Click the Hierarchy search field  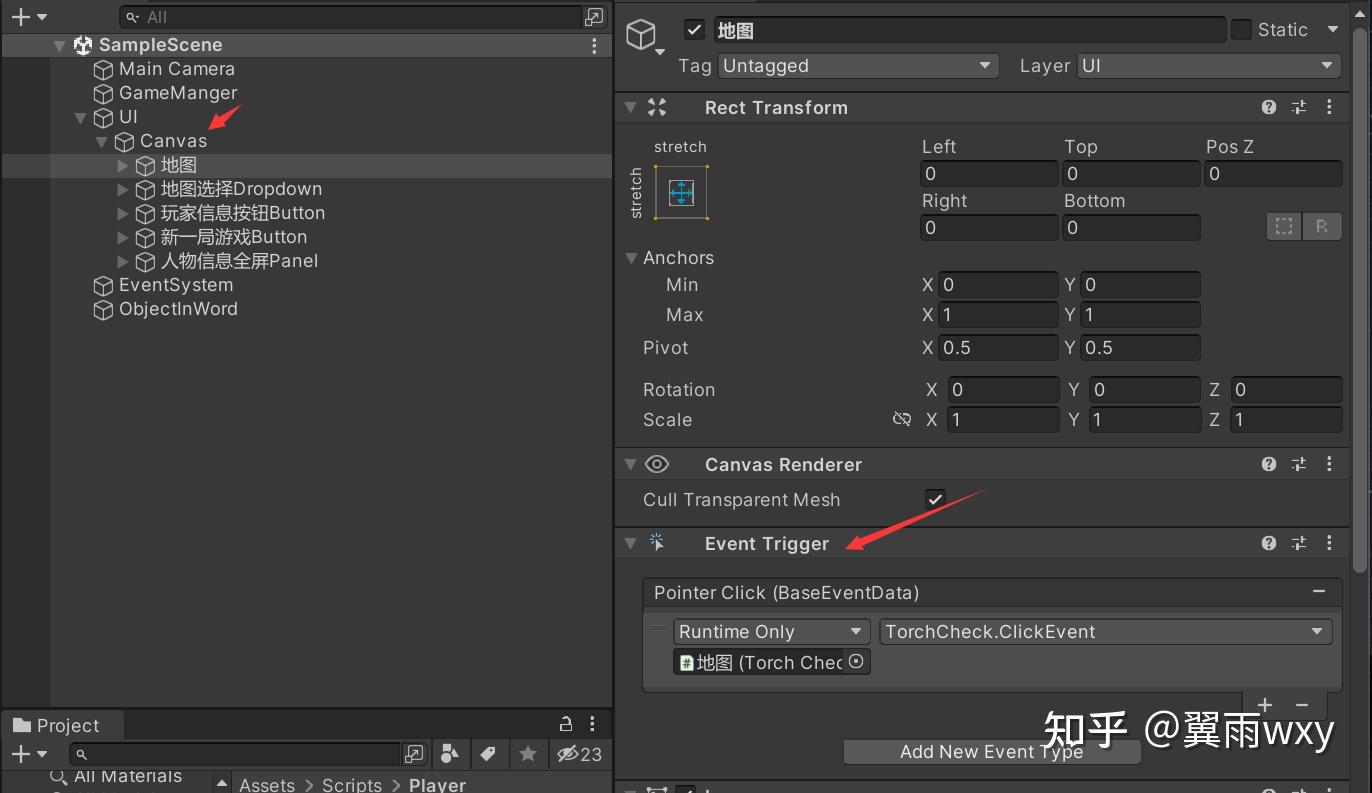pos(351,17)
